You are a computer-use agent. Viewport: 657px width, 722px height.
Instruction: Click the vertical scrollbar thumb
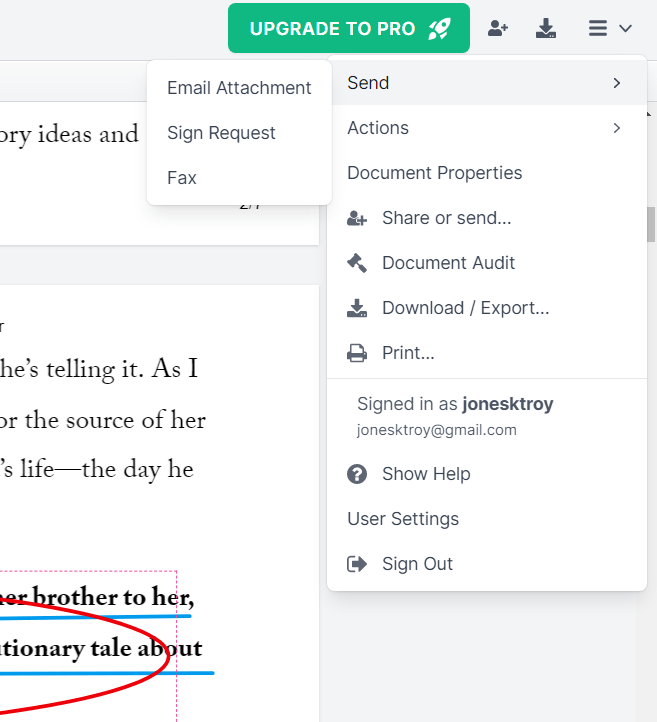coord(651,224)
